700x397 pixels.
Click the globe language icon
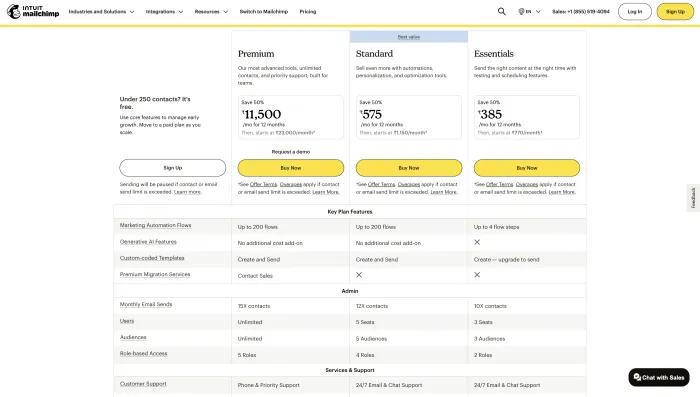pos(521,12)
